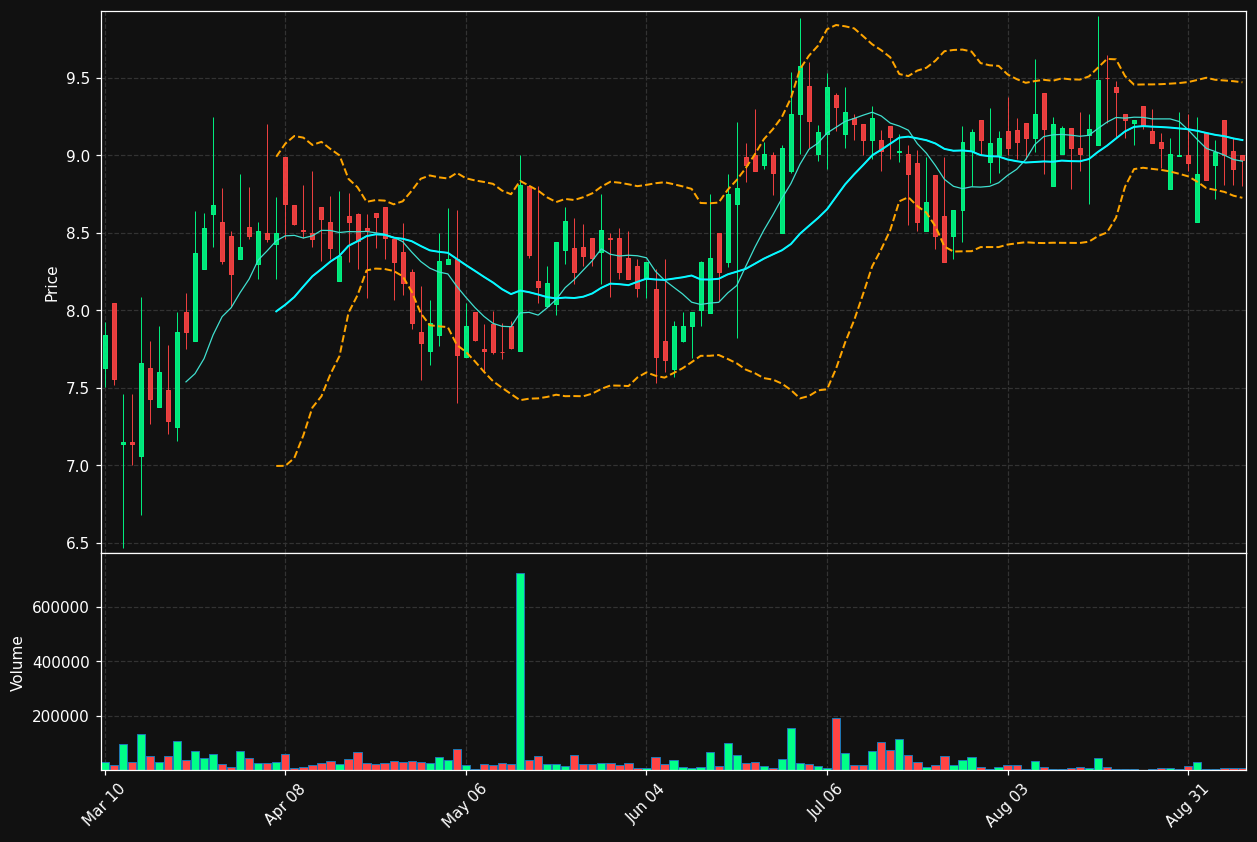Click the 400000 volume axis value
Viewport: 1257px width, 842px height.
63,662
